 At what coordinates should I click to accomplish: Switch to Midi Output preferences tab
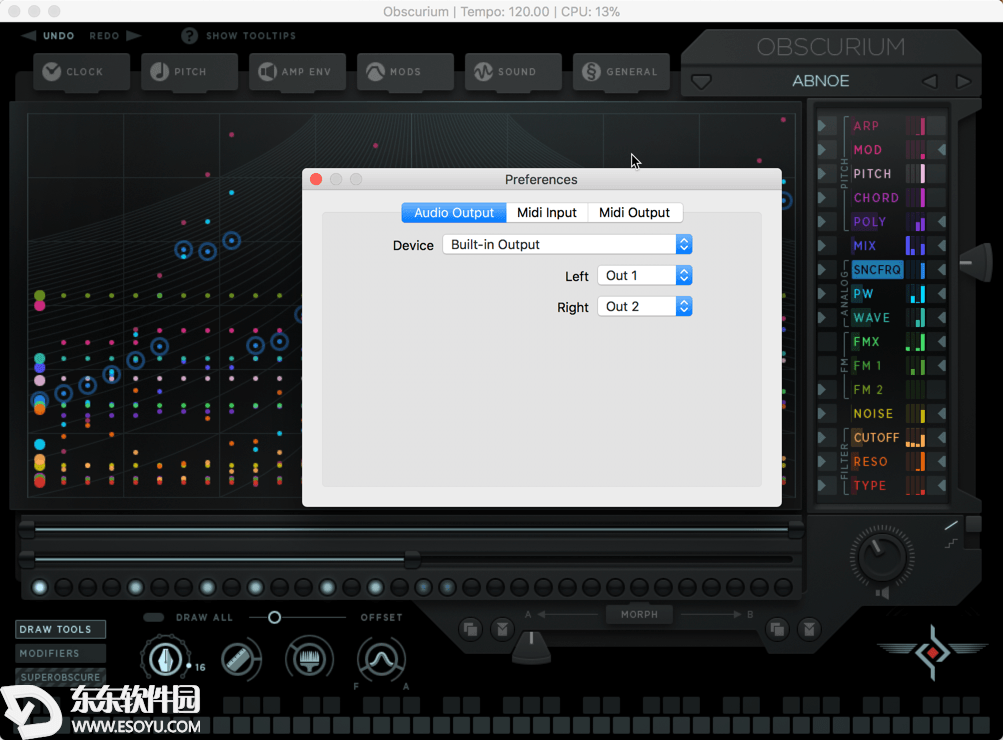pos(635,212)
